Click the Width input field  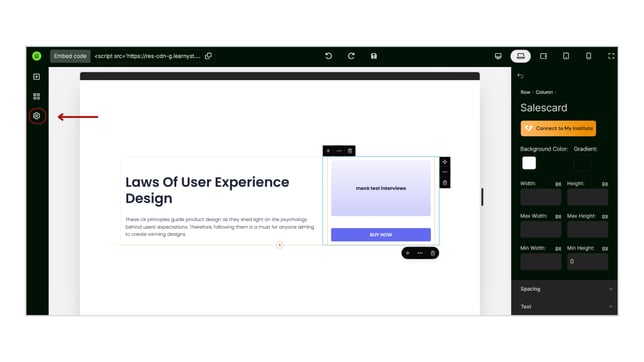pyautogui.click(x=540, y=197)
